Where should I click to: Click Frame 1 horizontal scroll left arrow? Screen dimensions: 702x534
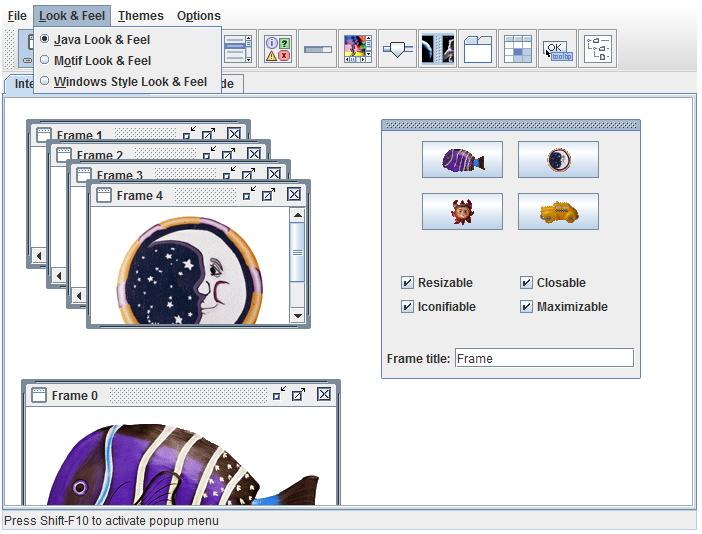pos(39,256)
